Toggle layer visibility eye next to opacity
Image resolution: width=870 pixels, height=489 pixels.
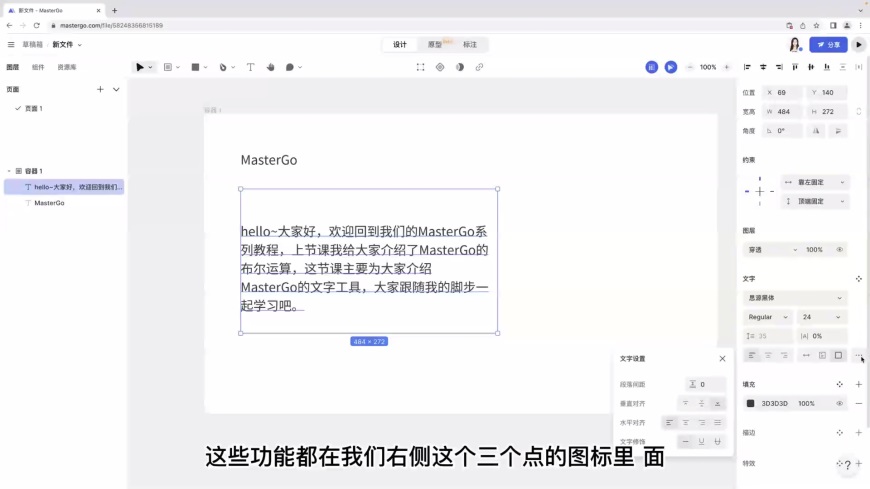coord(839,250)
